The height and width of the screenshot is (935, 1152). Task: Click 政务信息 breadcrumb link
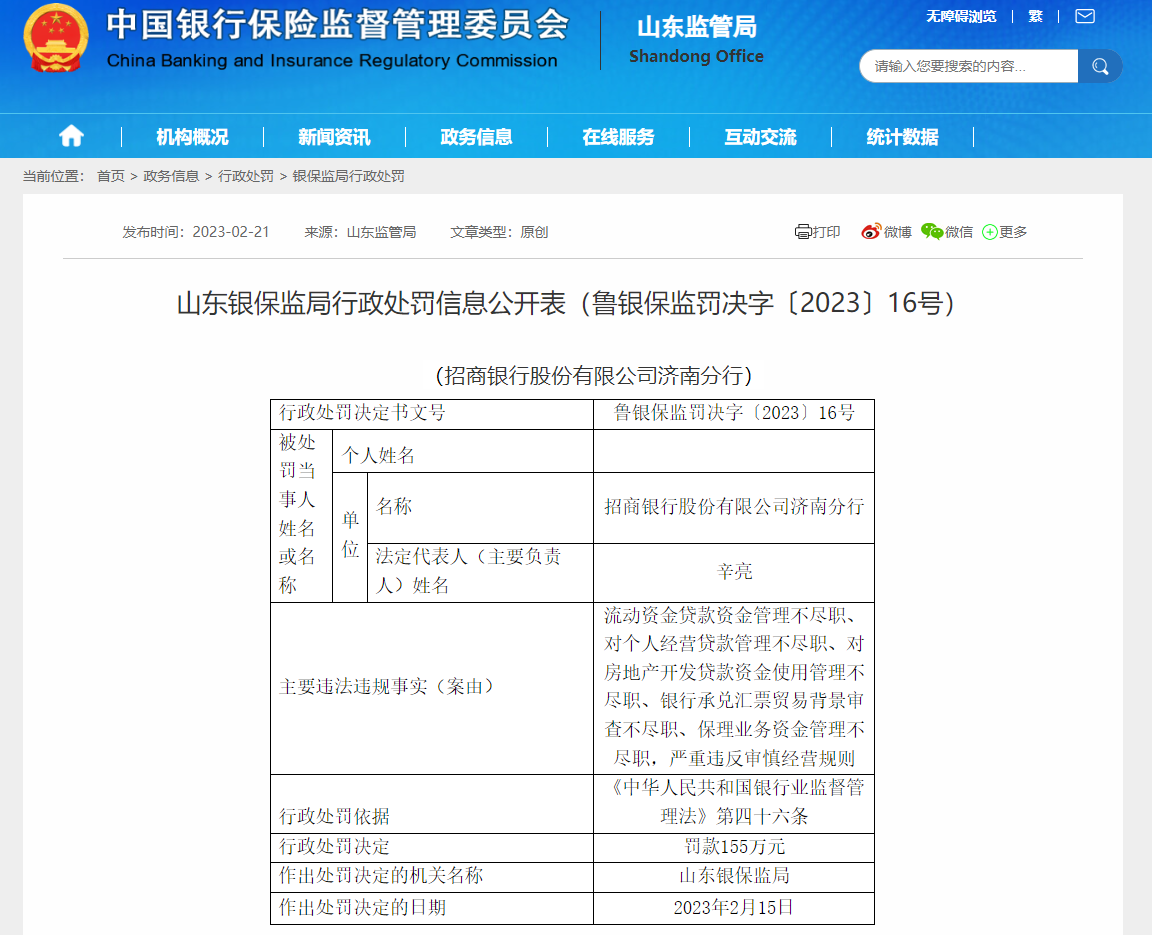tap(171, 176)
